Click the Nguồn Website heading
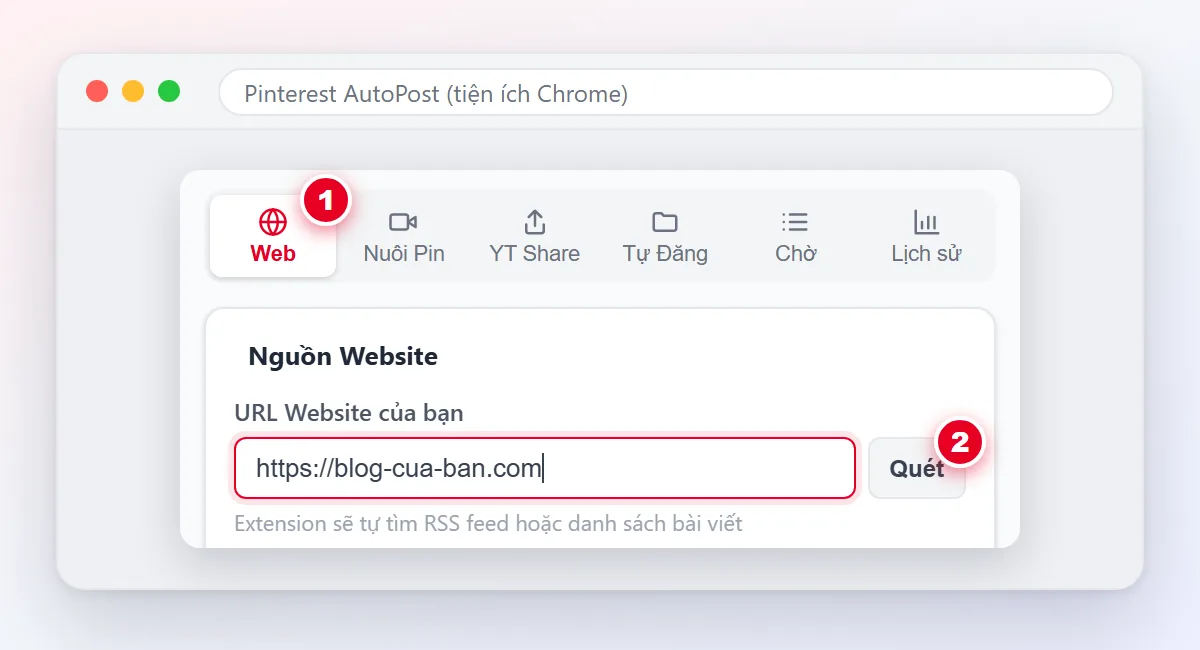This screenshot has width=1200, height=650. [x=343, y=356]
